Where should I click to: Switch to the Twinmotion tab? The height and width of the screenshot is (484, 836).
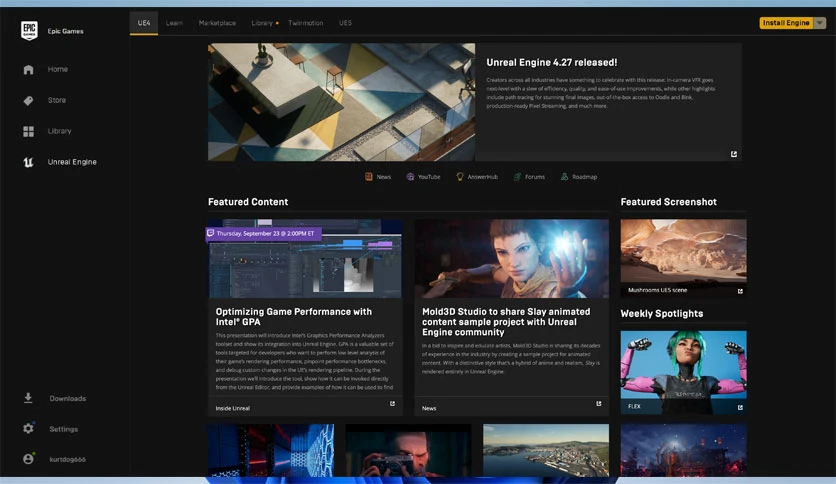[x=306, y=23]
